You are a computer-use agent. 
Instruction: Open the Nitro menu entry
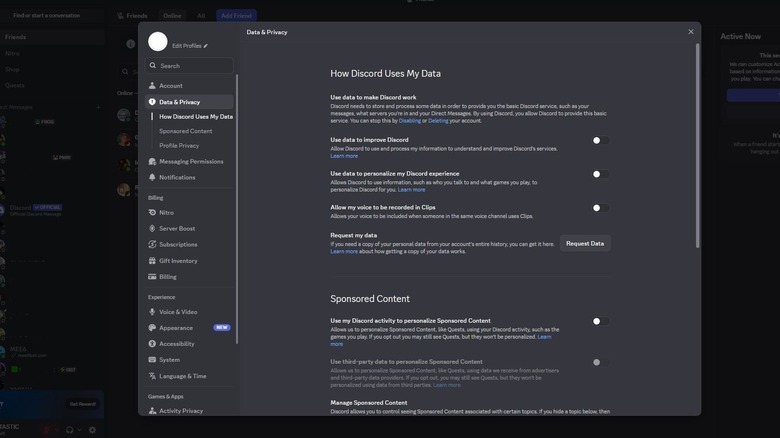point(190,213)
